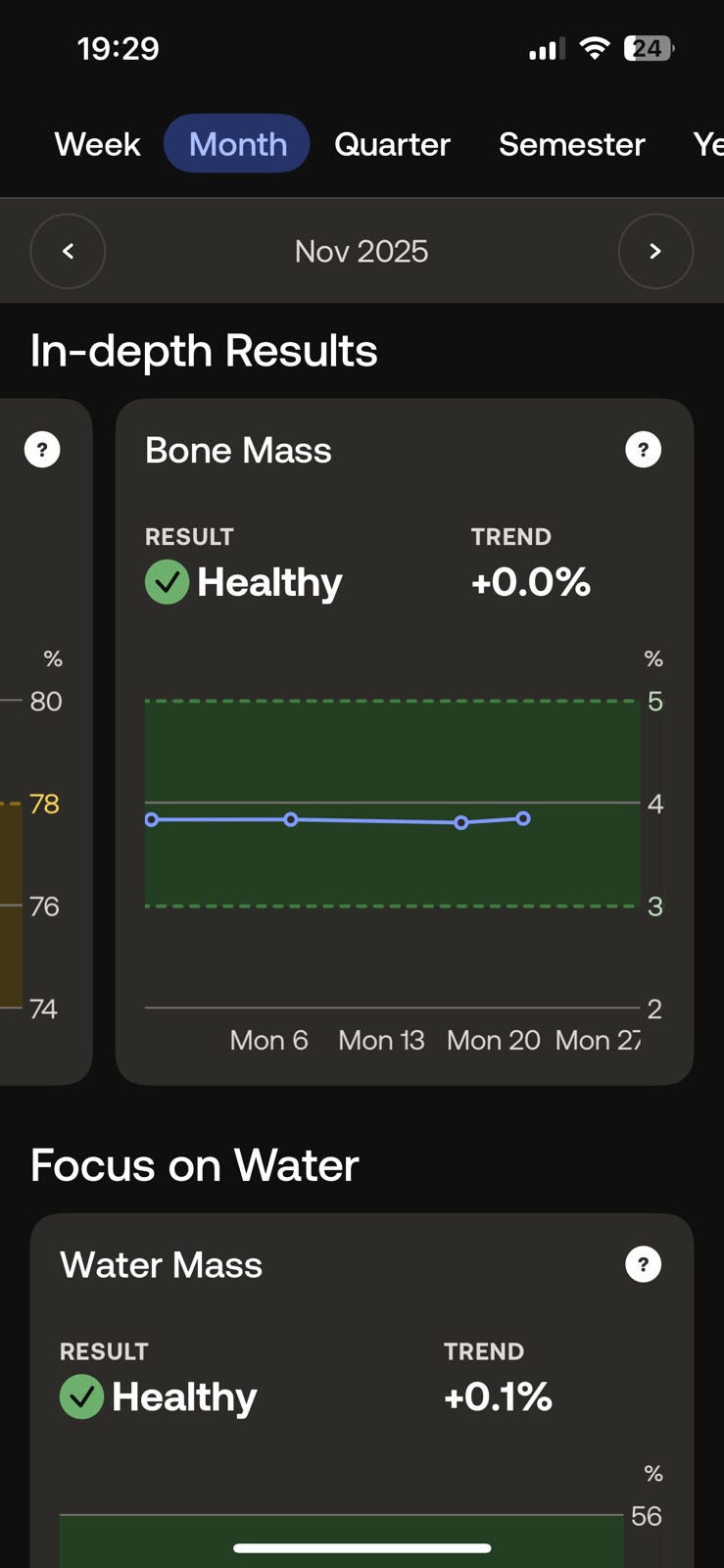The height and width of the screenshot is (1568, 724).
Task: Tap the Nov 2025 date label
Action: (x=362, y=251)
